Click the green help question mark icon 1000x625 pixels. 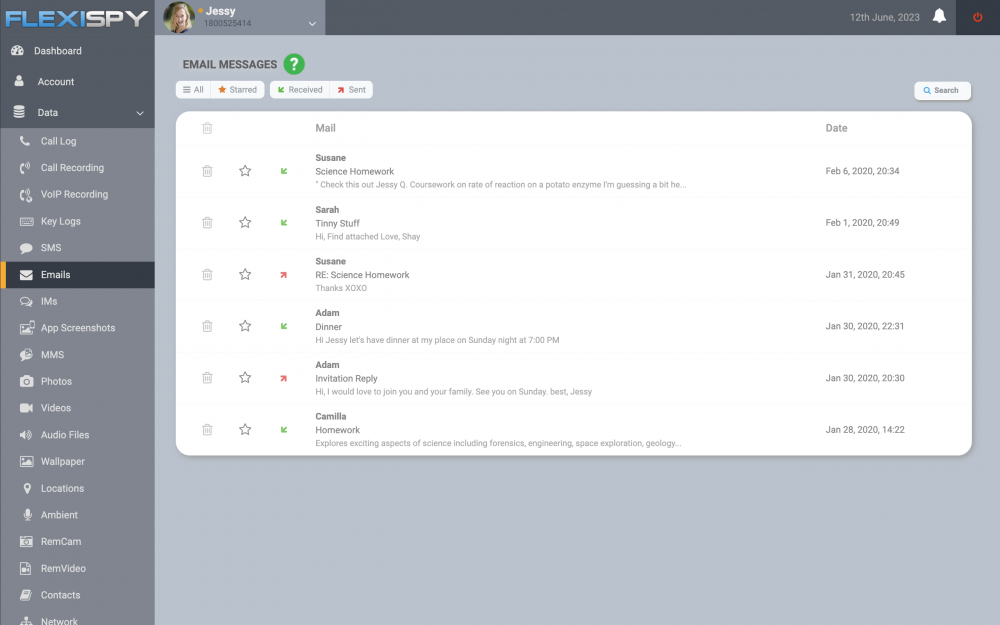tap(293, 64)
